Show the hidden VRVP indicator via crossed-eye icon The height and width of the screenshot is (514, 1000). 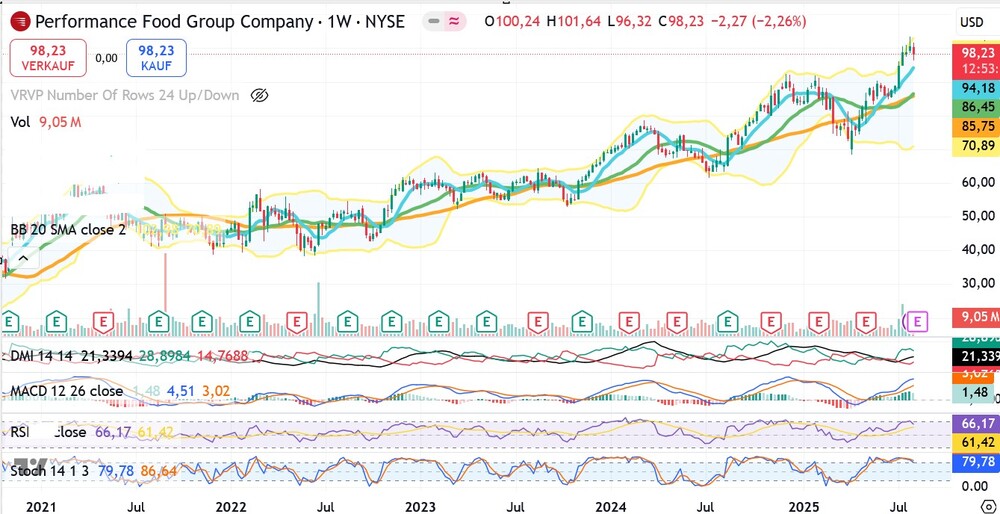pos(259,96)
